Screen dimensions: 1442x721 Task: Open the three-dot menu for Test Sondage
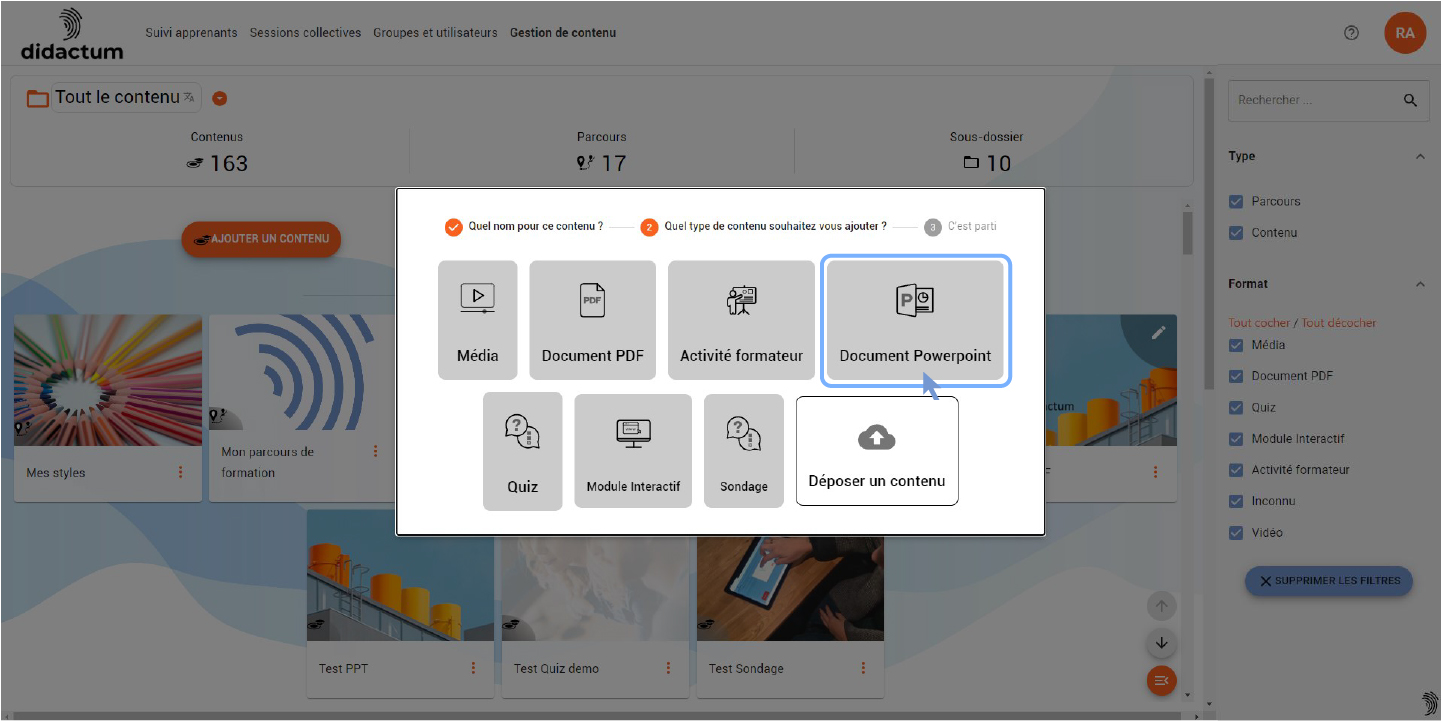click(864, 668)
